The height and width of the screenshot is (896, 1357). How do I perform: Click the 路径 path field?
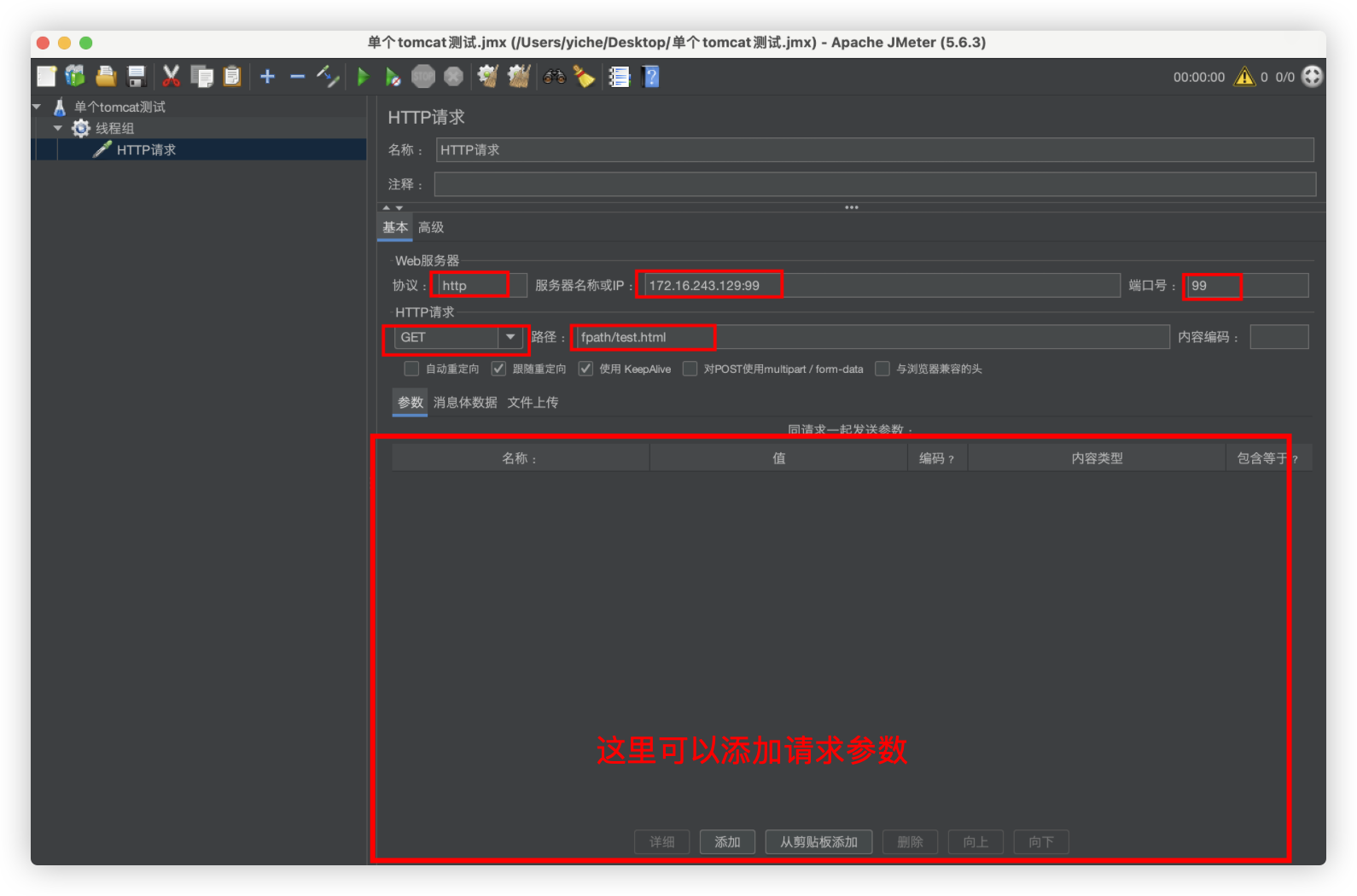coord(871,337)
